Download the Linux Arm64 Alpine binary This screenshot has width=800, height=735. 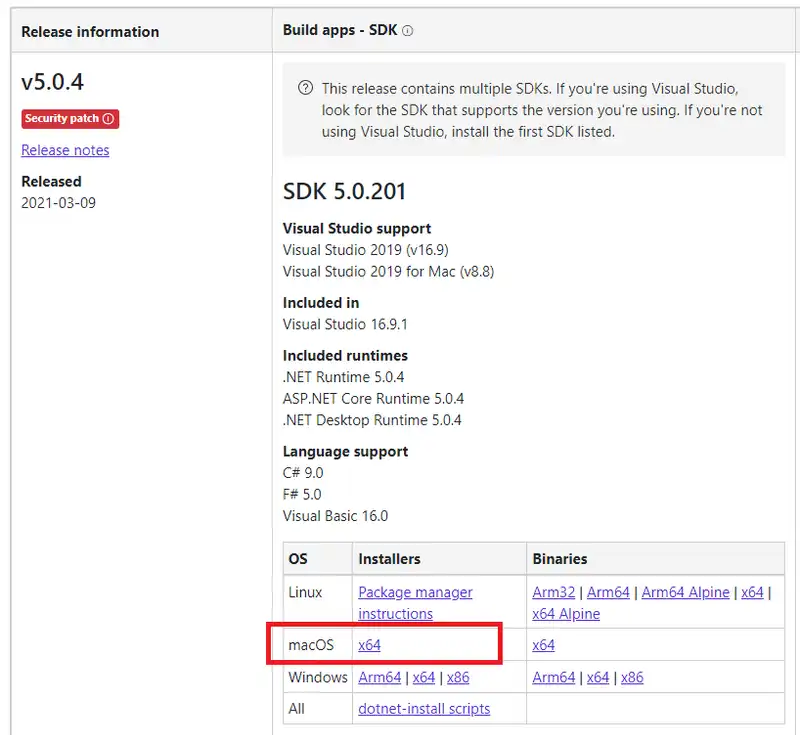685,592
